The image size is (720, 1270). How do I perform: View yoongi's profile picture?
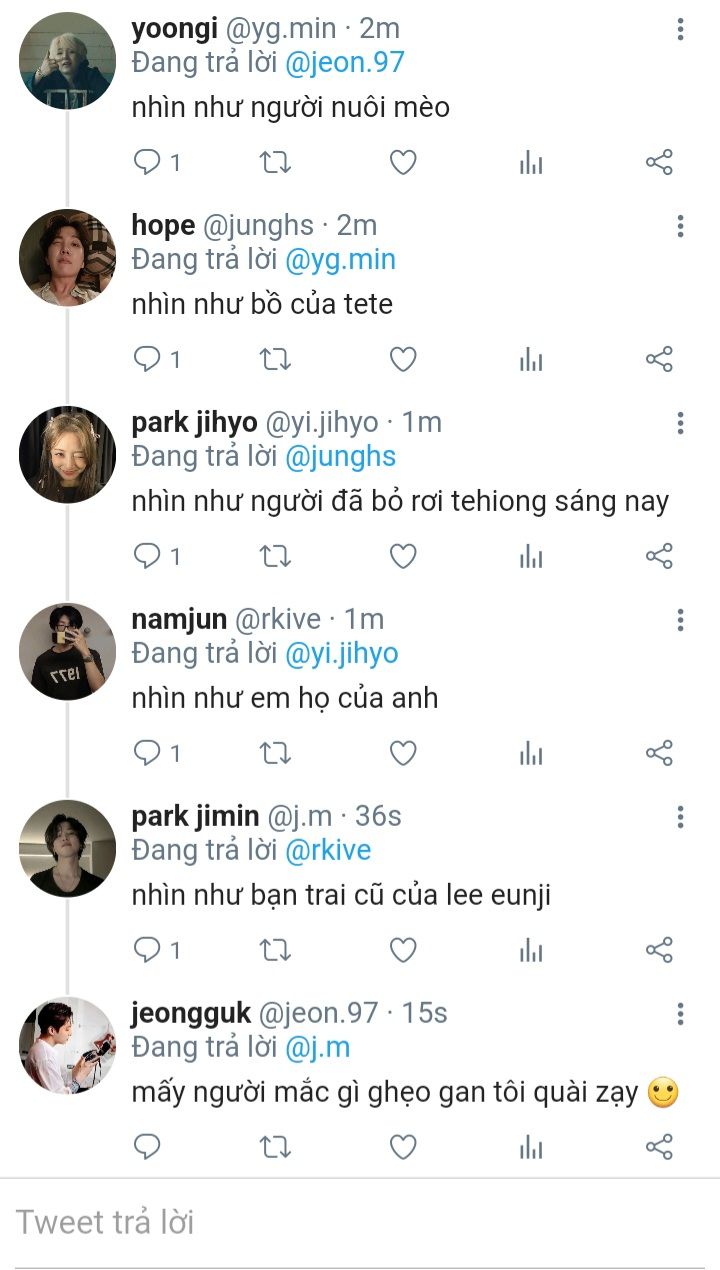[x=67, y=60]
